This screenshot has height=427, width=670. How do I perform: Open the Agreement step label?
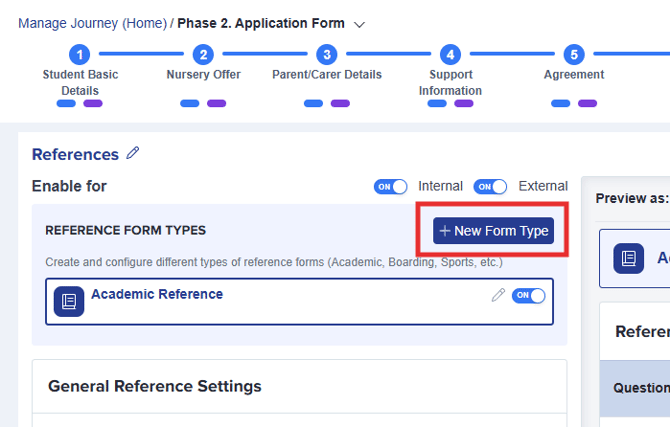click(573, 75)
